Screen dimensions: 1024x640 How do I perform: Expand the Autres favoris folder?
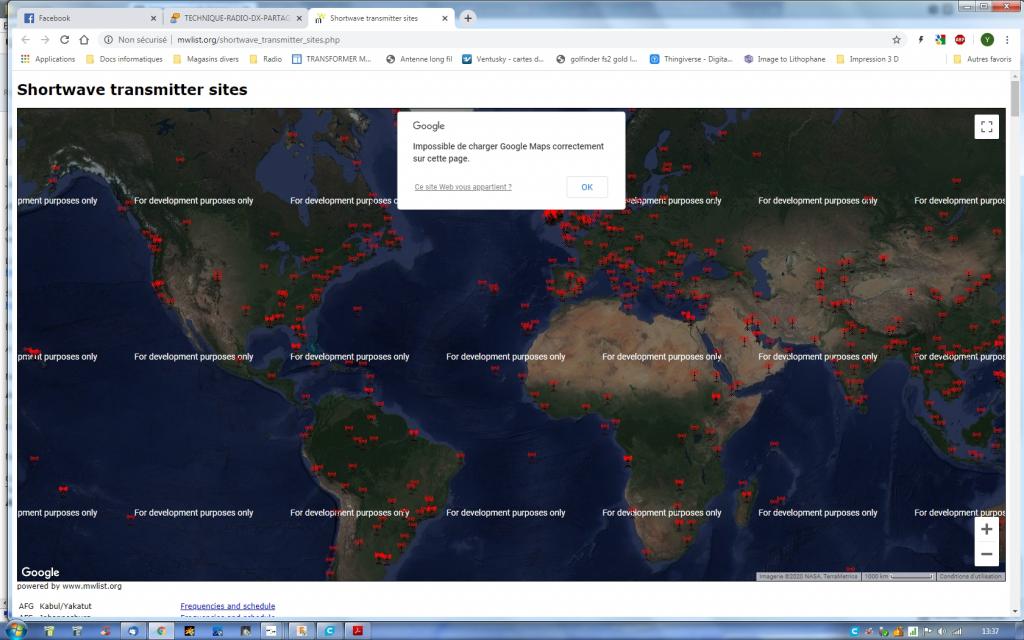coord(982,59)
